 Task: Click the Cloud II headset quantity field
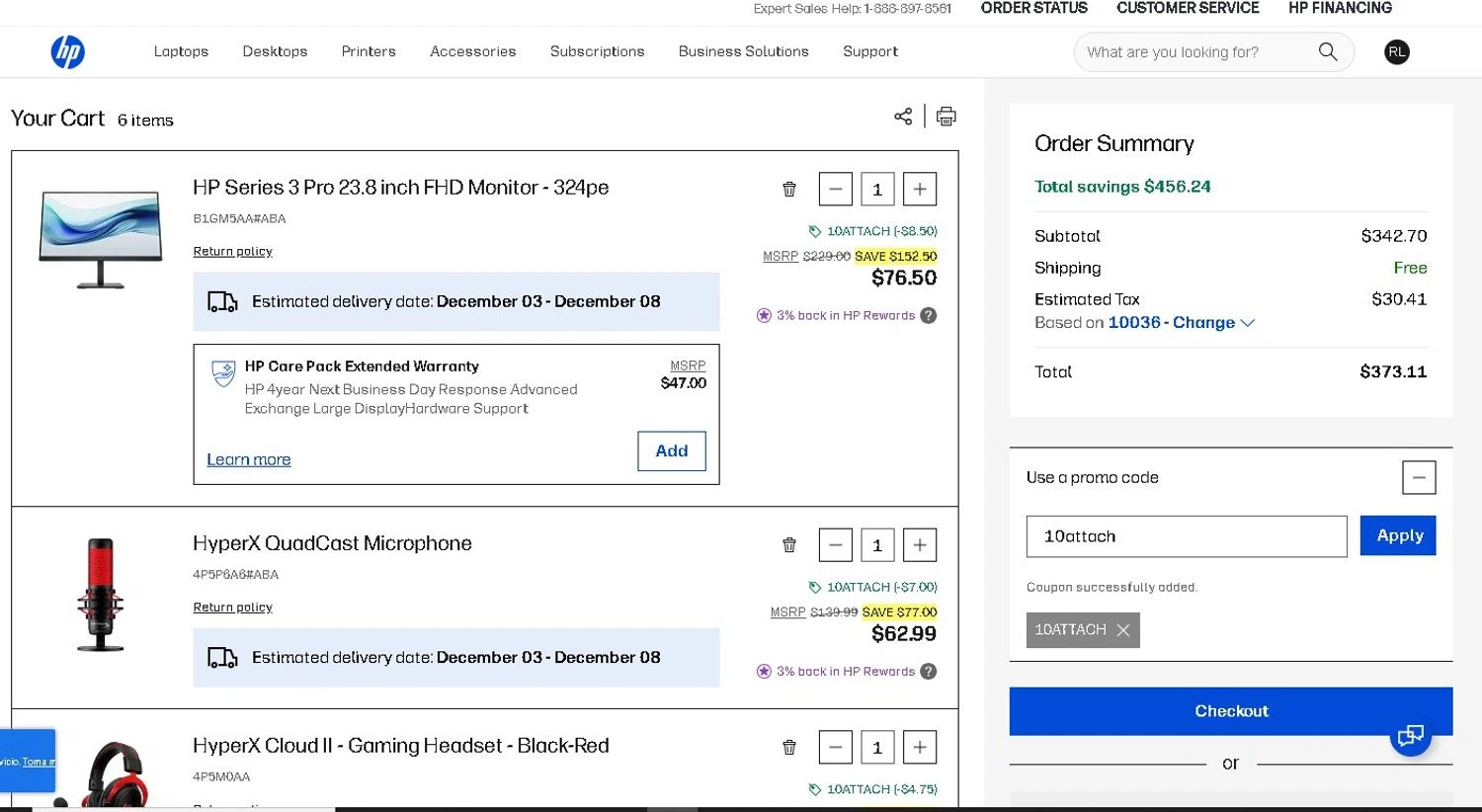tap(877, 747)
